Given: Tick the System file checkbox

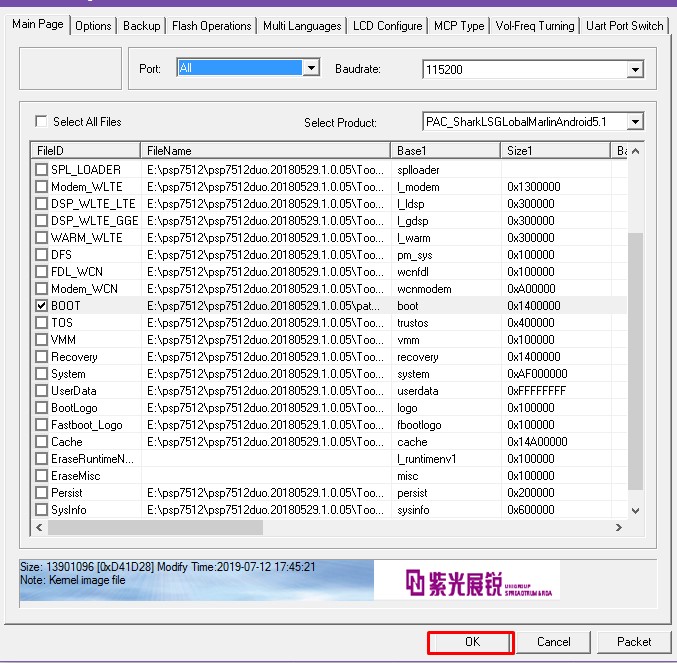Looking at the screenshot, I should 41,374.
